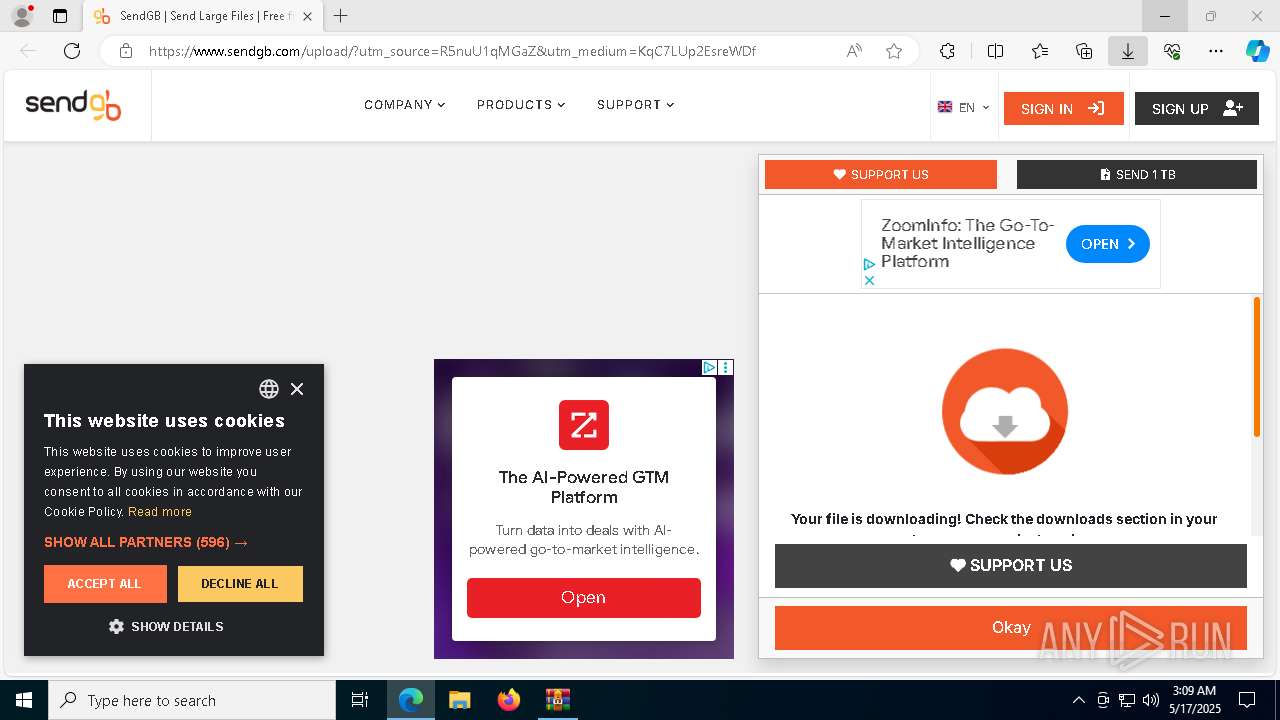Viewport: 1280px width, 720px height.
Task: Open File Explorer from taskbar
Action: point(459,700)
